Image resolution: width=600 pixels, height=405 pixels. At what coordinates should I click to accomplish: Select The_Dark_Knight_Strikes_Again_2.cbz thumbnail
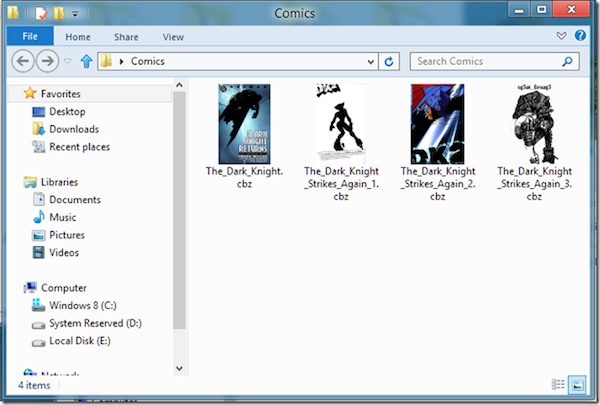click(x=437, y=124)
